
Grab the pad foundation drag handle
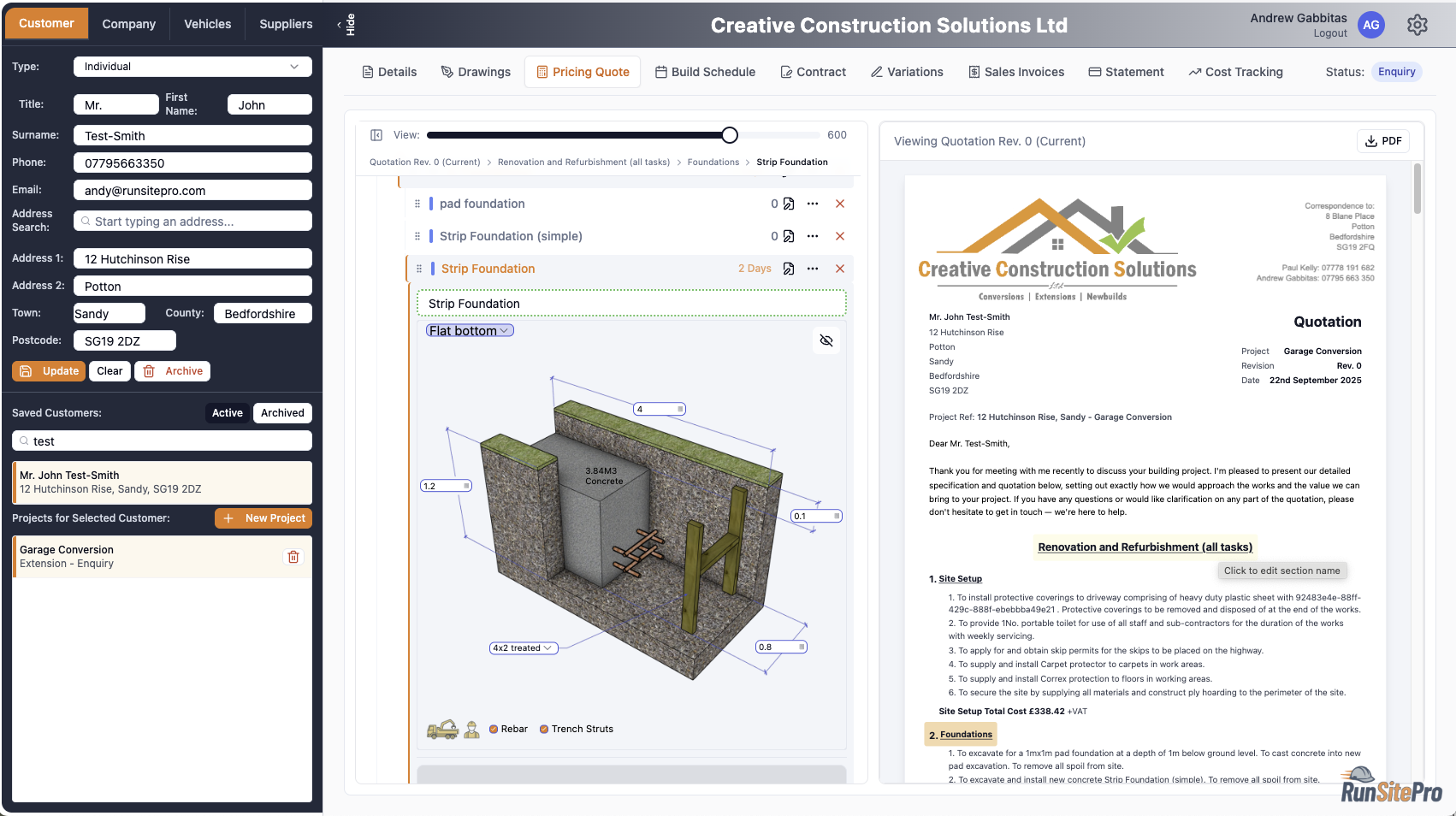[x=417, y=204]
